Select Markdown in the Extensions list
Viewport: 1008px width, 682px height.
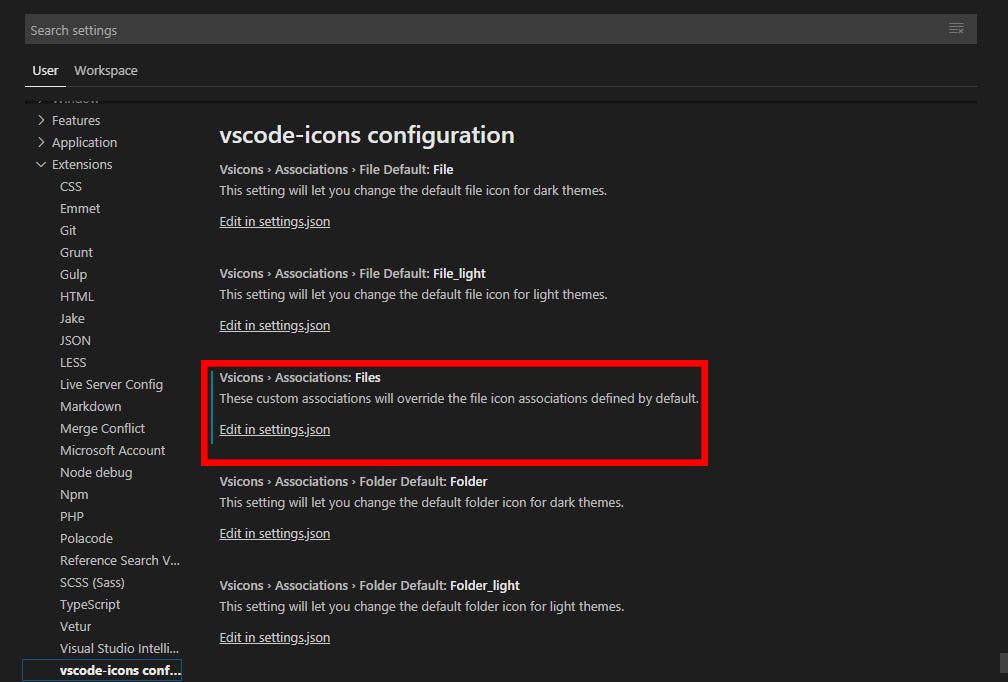(90, 406)
